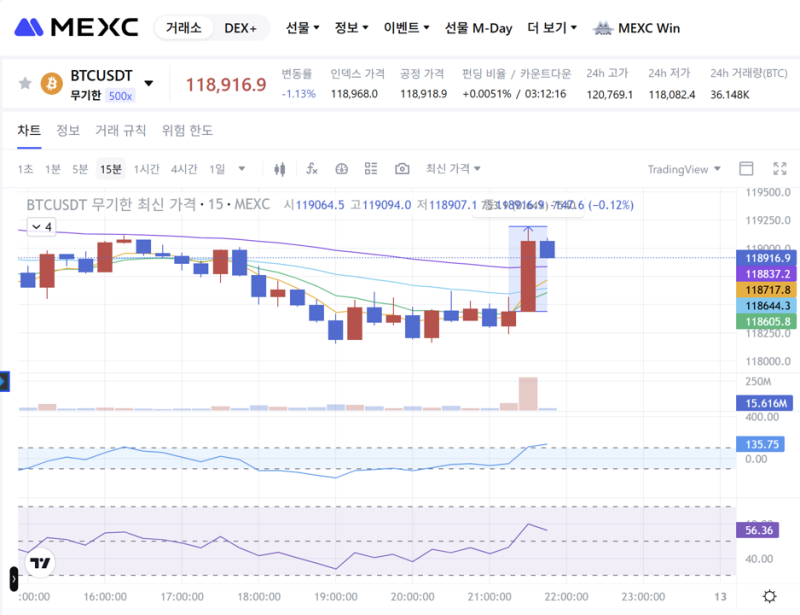Open the BTCUSDT pair selector dropdown
Screen dimensions: 800x615
coord(148,83)
